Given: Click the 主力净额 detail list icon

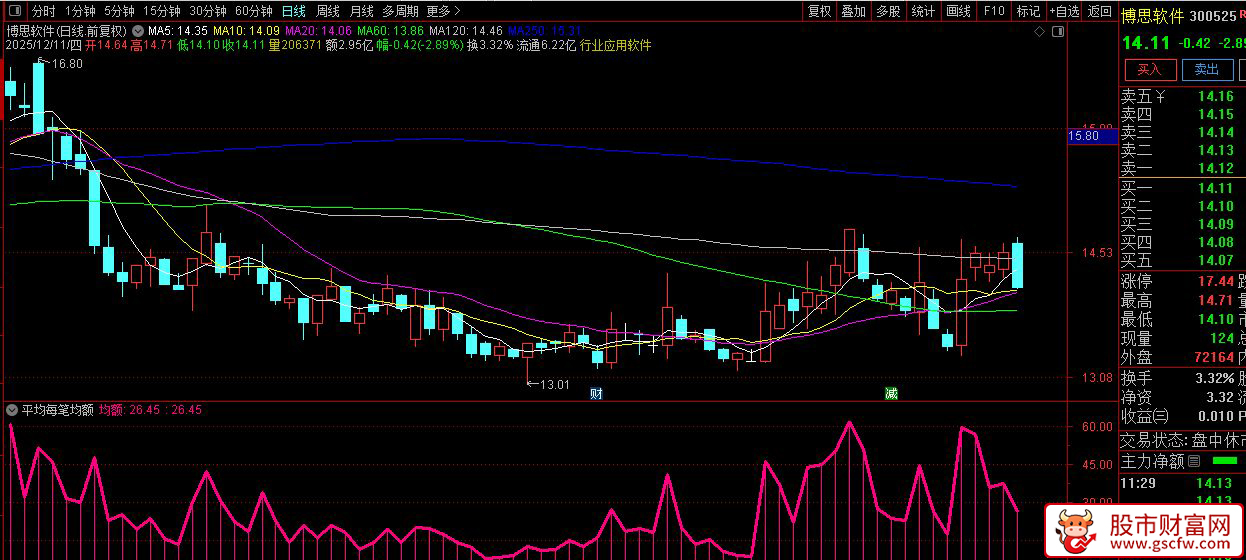Looking at the screenshot, I should pos(1194,462).
